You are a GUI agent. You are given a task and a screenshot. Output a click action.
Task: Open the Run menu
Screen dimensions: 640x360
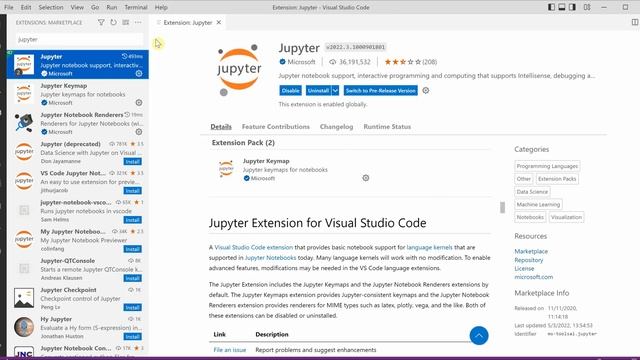[111, 7]
